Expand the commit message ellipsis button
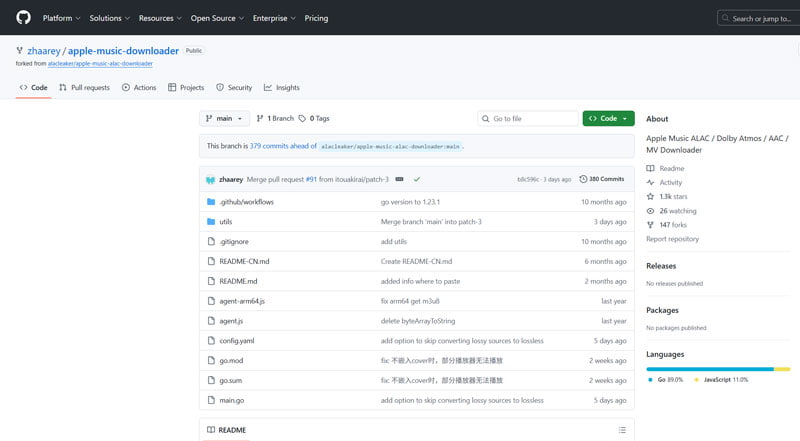This screenshot has height=441, width=800. (x=399, y=179)
